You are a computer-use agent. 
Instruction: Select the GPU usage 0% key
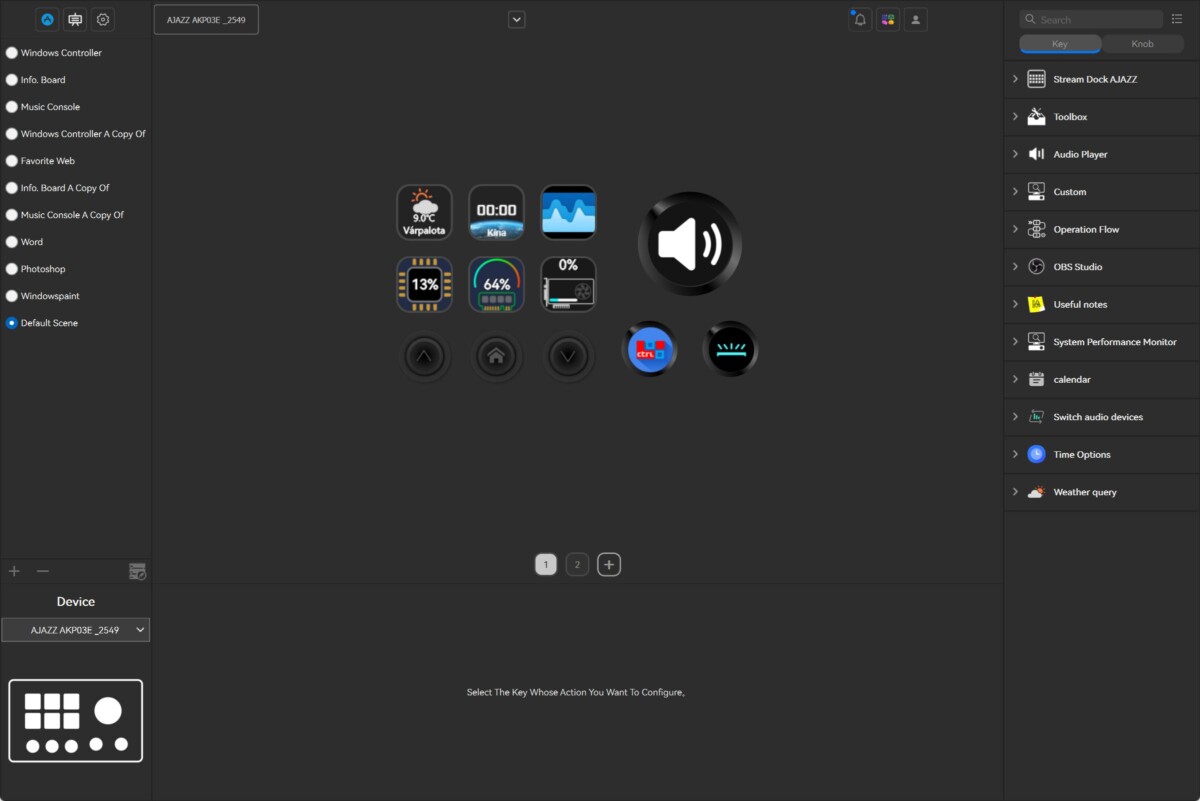tap(568, 284)
